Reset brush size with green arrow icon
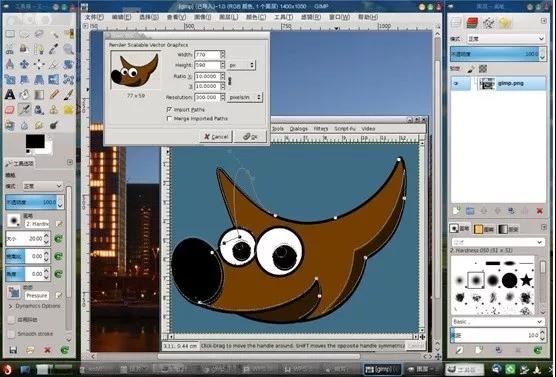The width and height of the screenshot is (556, 377). tap(58, 239)
